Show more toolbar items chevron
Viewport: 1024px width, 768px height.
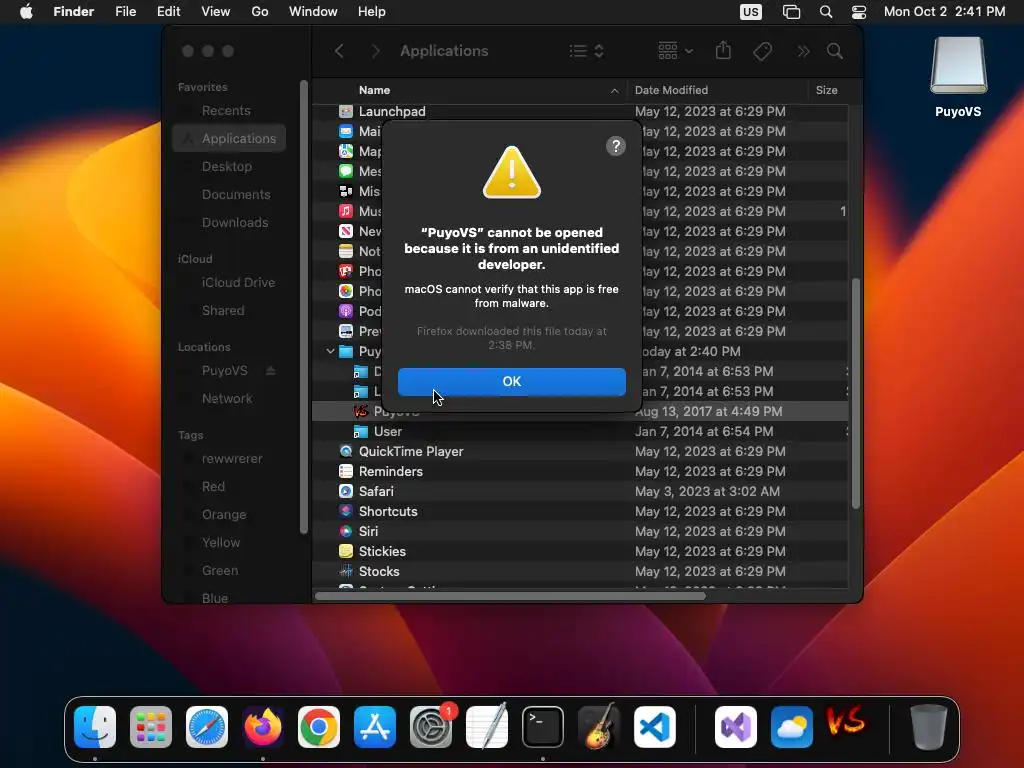click(x=803, y=51)
